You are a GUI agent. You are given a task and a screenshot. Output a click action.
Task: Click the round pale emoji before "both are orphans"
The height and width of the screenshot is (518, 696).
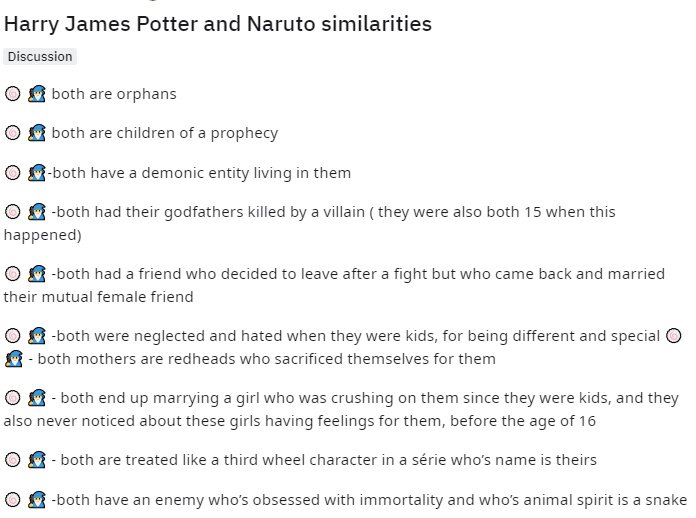pyautogui.click(x=13, y=94)
